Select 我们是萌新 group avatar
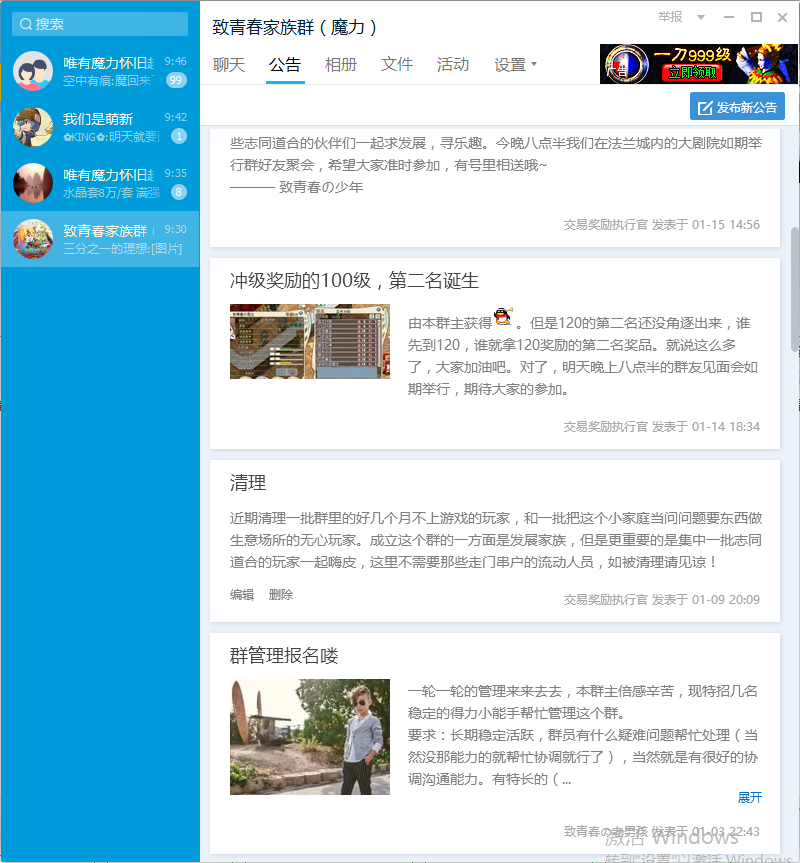800x863 pixels. 33,127
